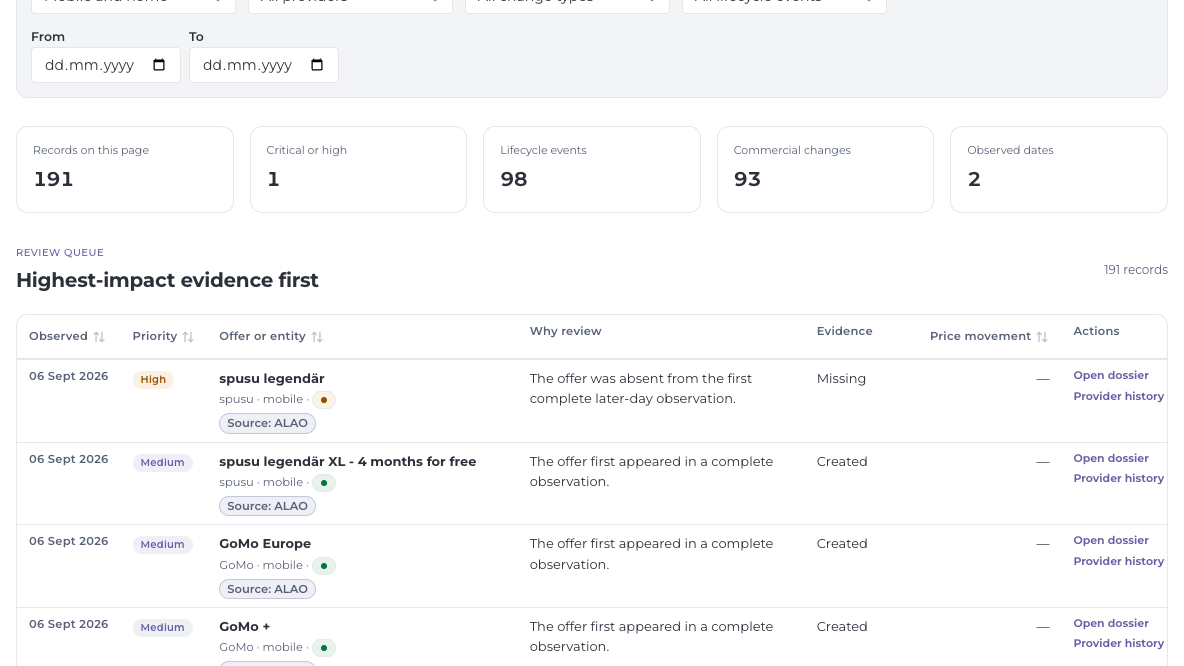Open the From date calendar picker icon
Screen dimensions: 1184x666
(159, 65)
